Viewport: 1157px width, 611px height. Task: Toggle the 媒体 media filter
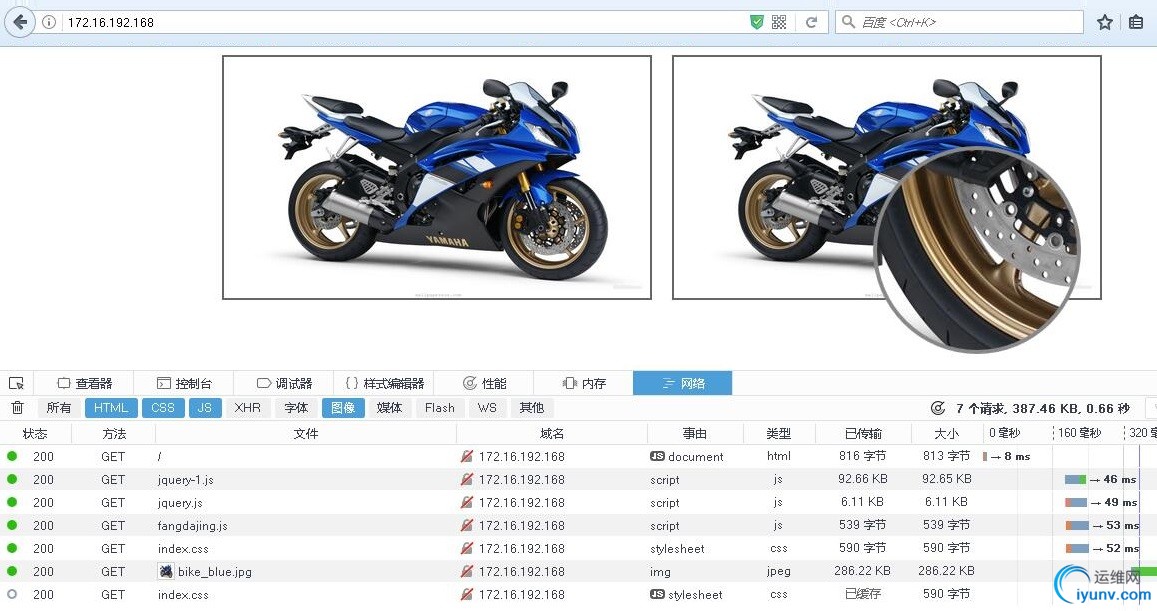point(389,407)
